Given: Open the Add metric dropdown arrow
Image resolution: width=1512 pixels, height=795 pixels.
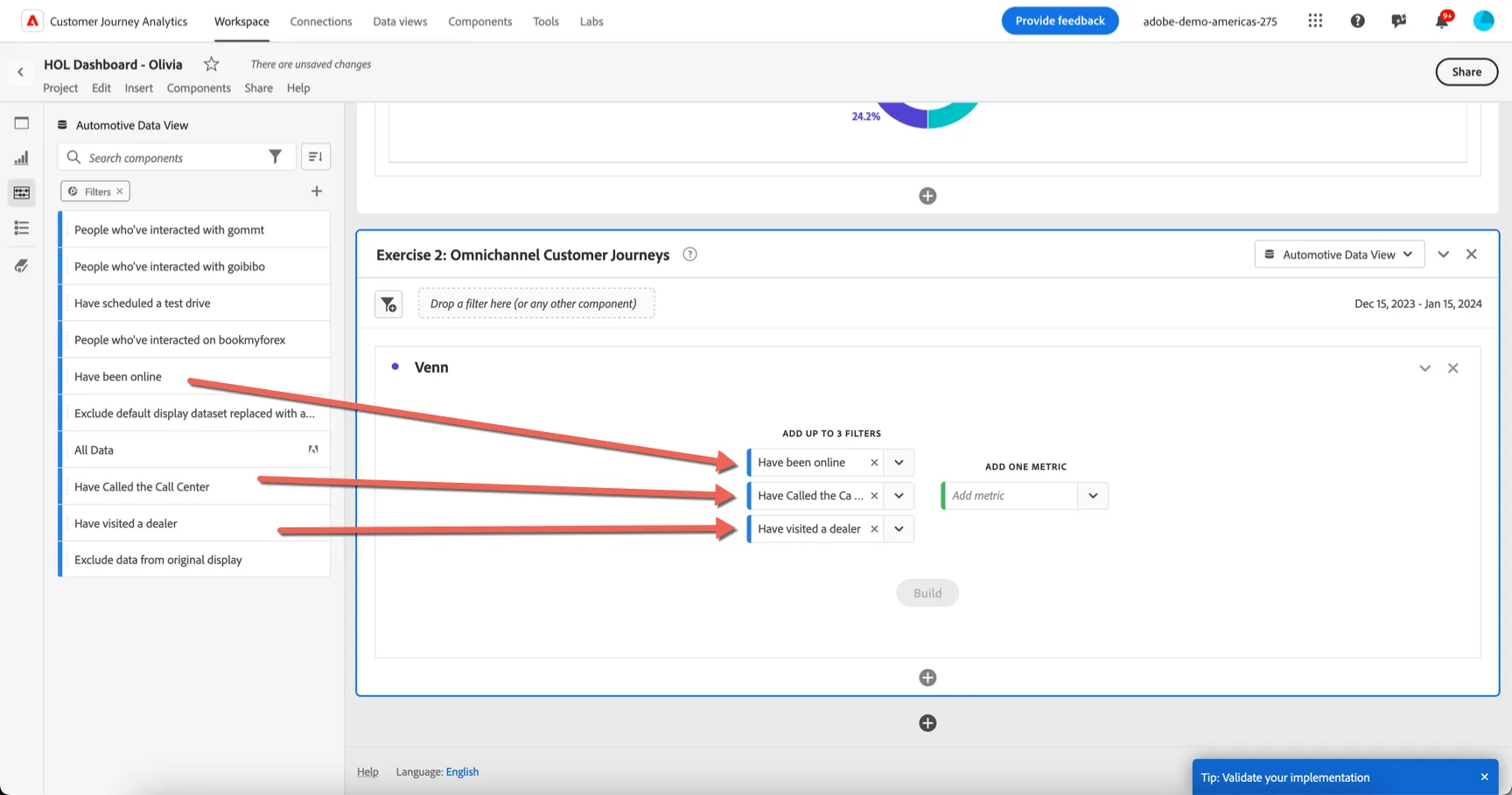Looking at the screenshot, I should (x=1093, y=496).
